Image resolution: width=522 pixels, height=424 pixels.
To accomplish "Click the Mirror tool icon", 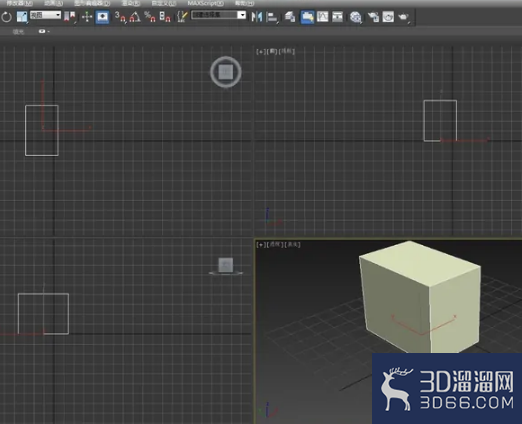I will click(x=257, y=17).
